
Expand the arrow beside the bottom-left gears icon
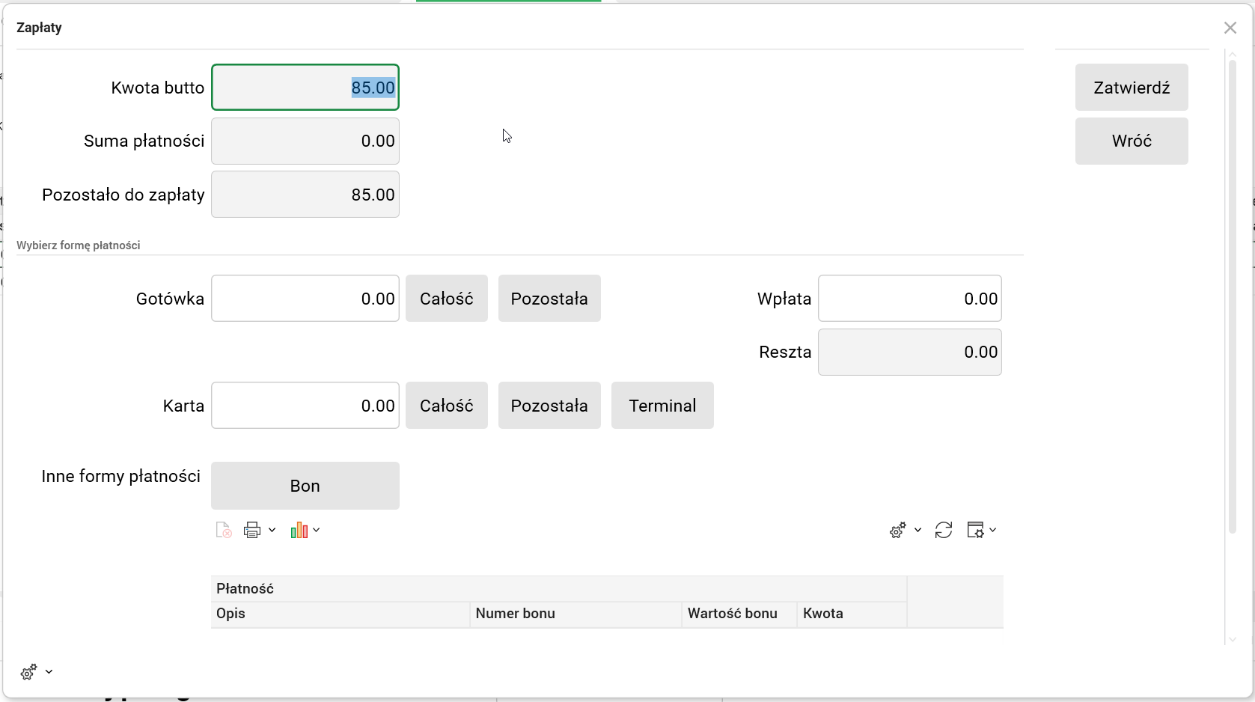pyautogui.click(x=49, y=672)
